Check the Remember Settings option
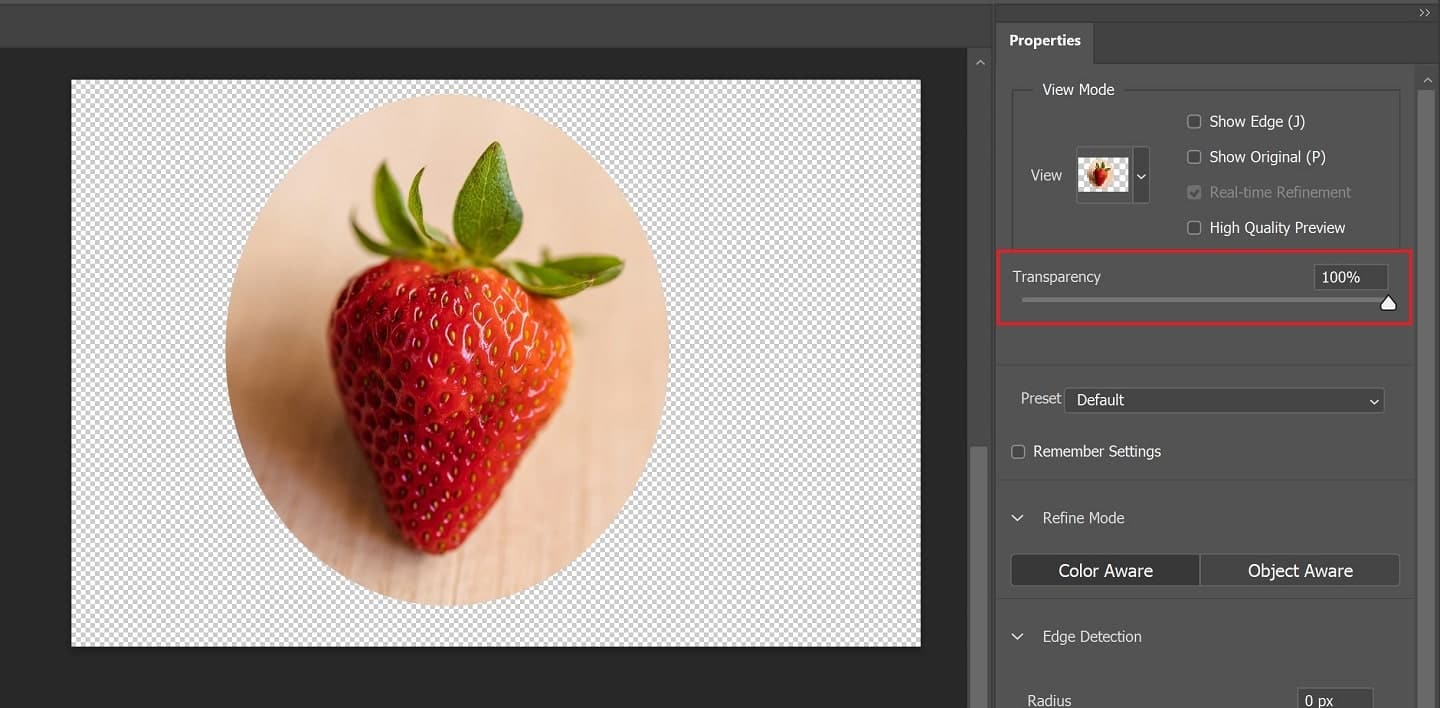The width and height of the screenshot is (1440, 708). 1017,451
